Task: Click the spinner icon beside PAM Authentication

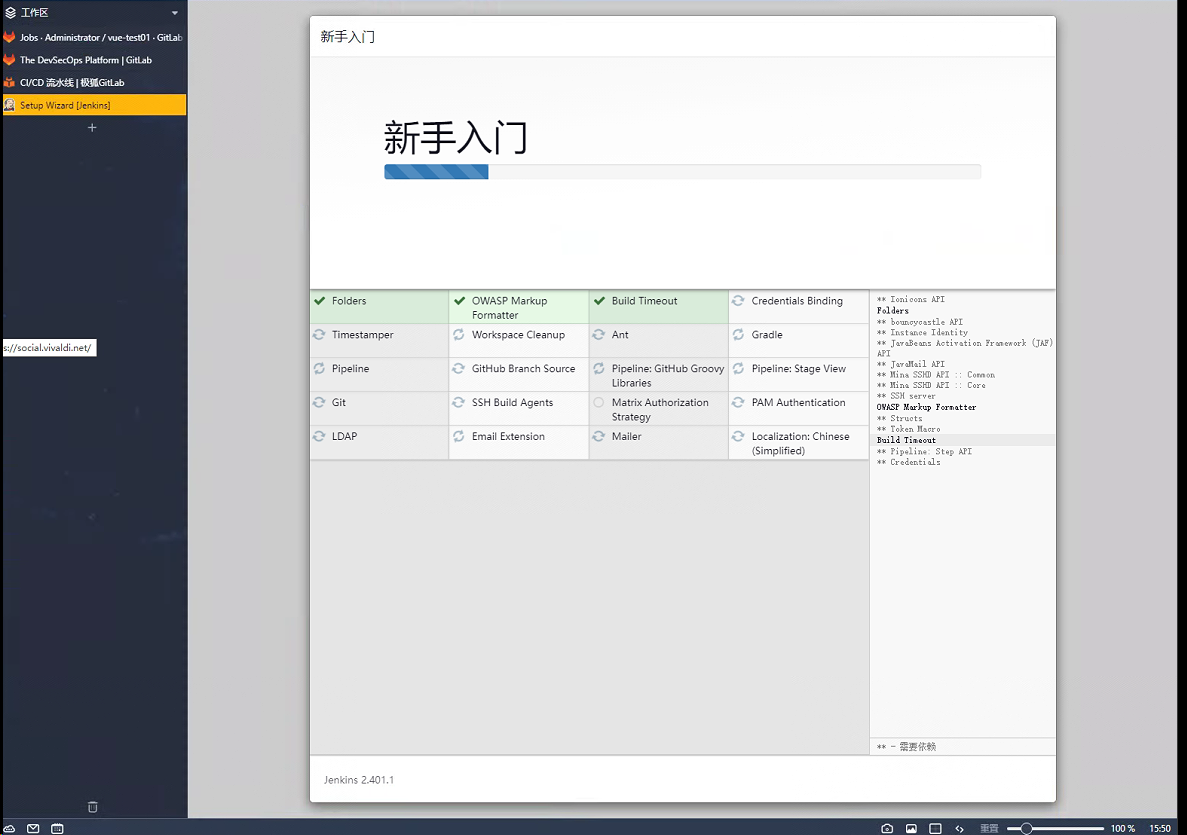Action: [x=738, y=402]
